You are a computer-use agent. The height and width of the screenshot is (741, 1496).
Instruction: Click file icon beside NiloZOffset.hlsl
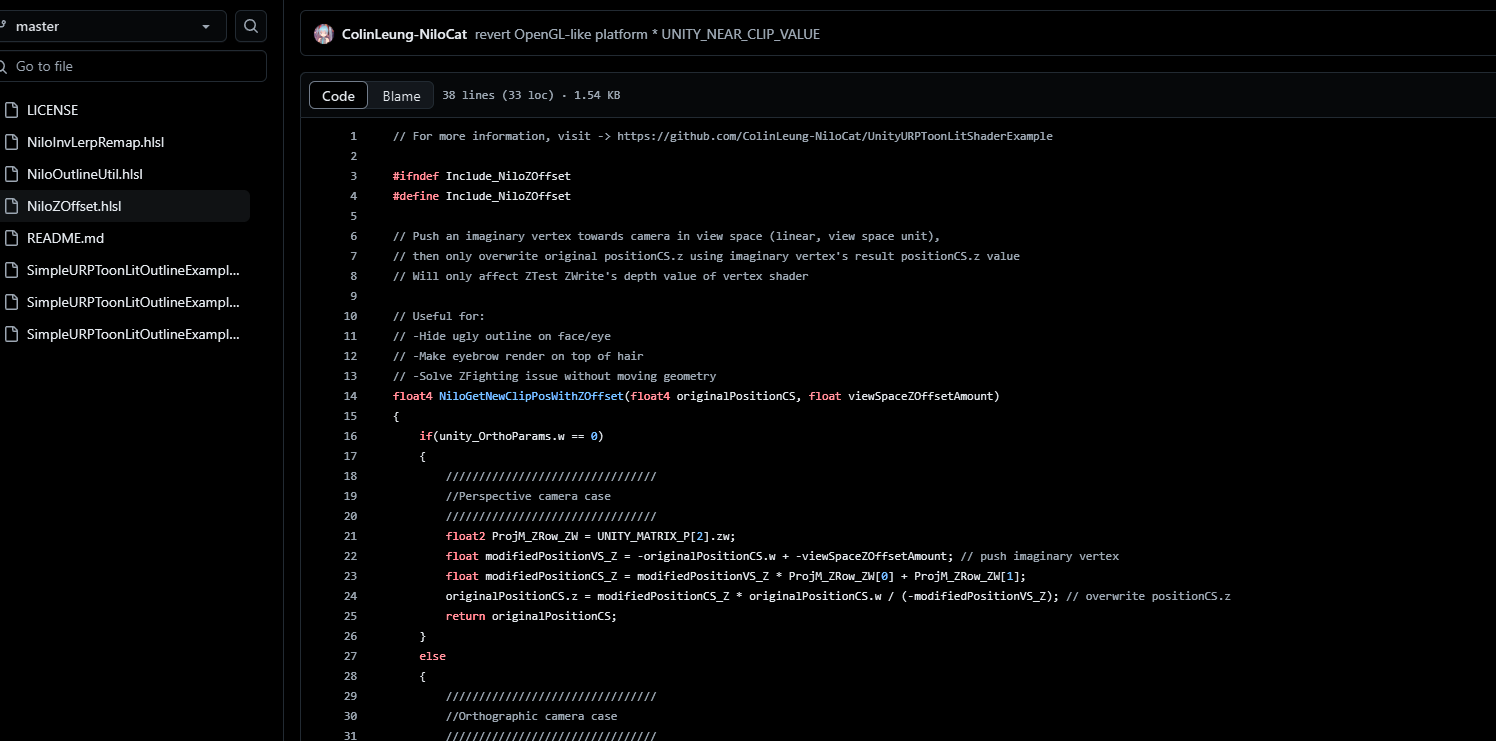click(x=12, y=206)
